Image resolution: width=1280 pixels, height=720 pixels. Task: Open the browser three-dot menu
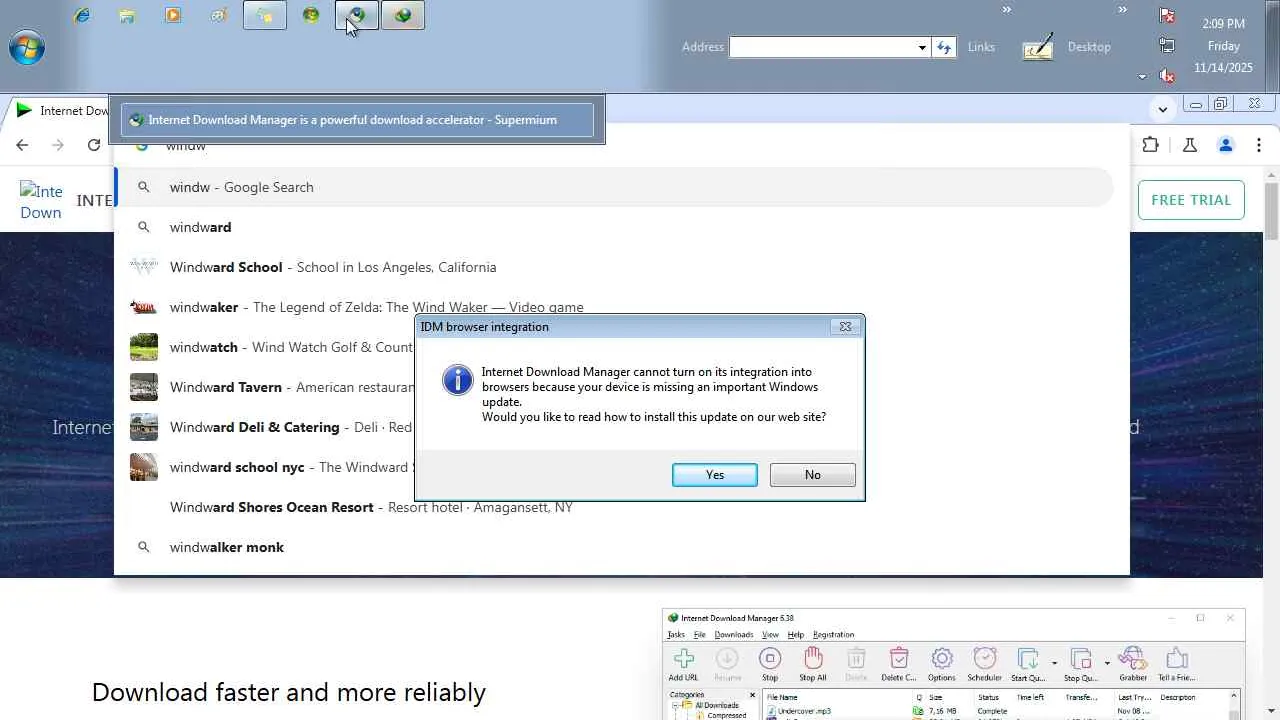pos(1260,145)
